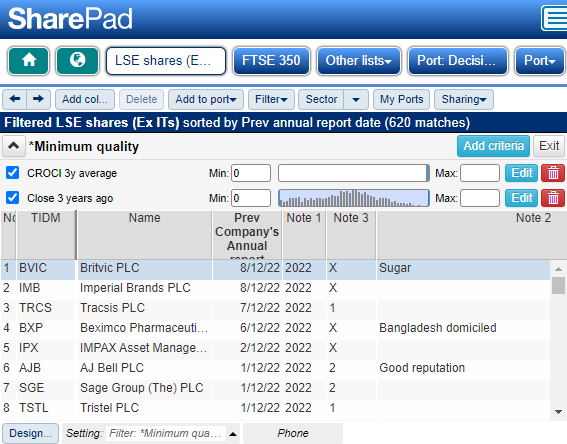Uncheck the CROCI 3y average checkbox
This screenshot has width=567, height=444.
click(x=12, y=173)
